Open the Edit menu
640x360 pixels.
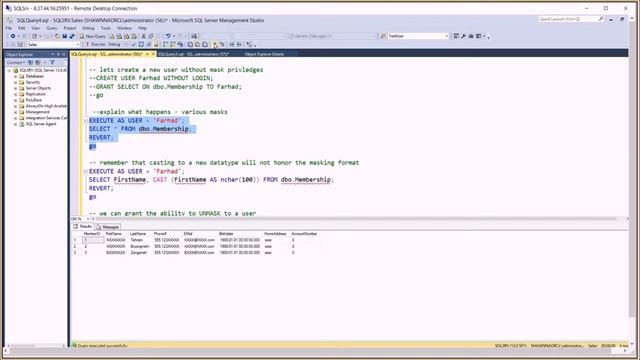pos(22,28)
